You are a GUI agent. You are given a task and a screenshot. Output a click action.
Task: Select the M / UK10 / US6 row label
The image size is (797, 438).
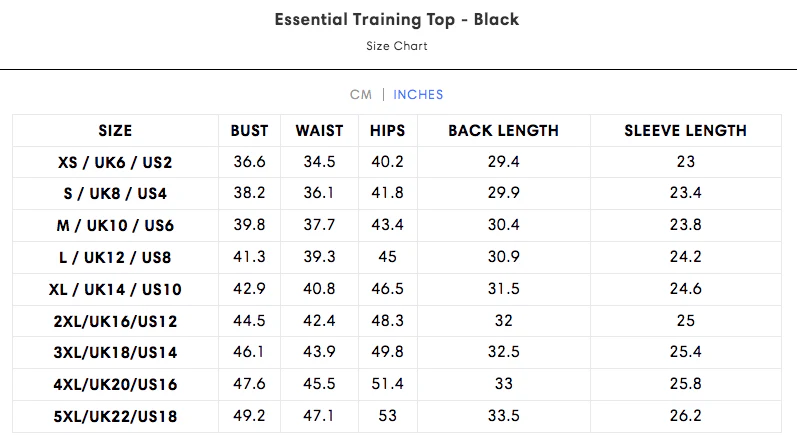[115, 226]
